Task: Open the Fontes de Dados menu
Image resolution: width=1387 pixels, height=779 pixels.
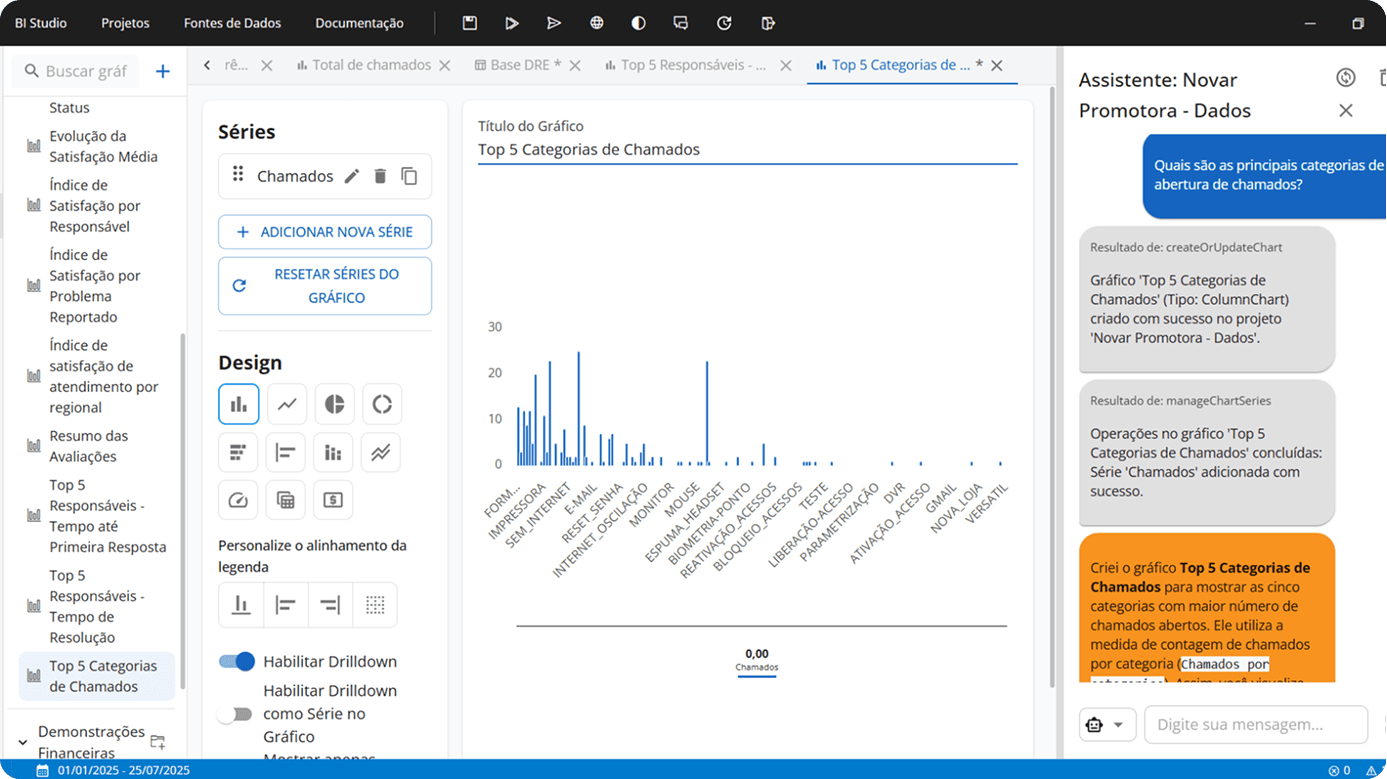Action: click(x=232, y=23)
